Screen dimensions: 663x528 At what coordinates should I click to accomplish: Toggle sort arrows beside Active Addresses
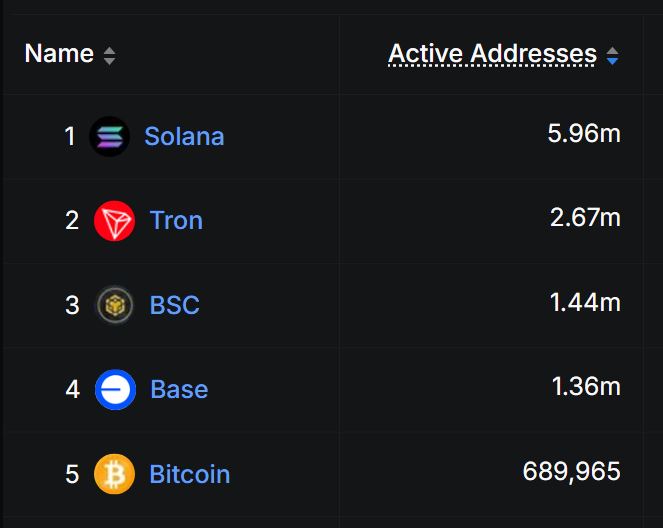pyautogui.click(x=612, y=56)
